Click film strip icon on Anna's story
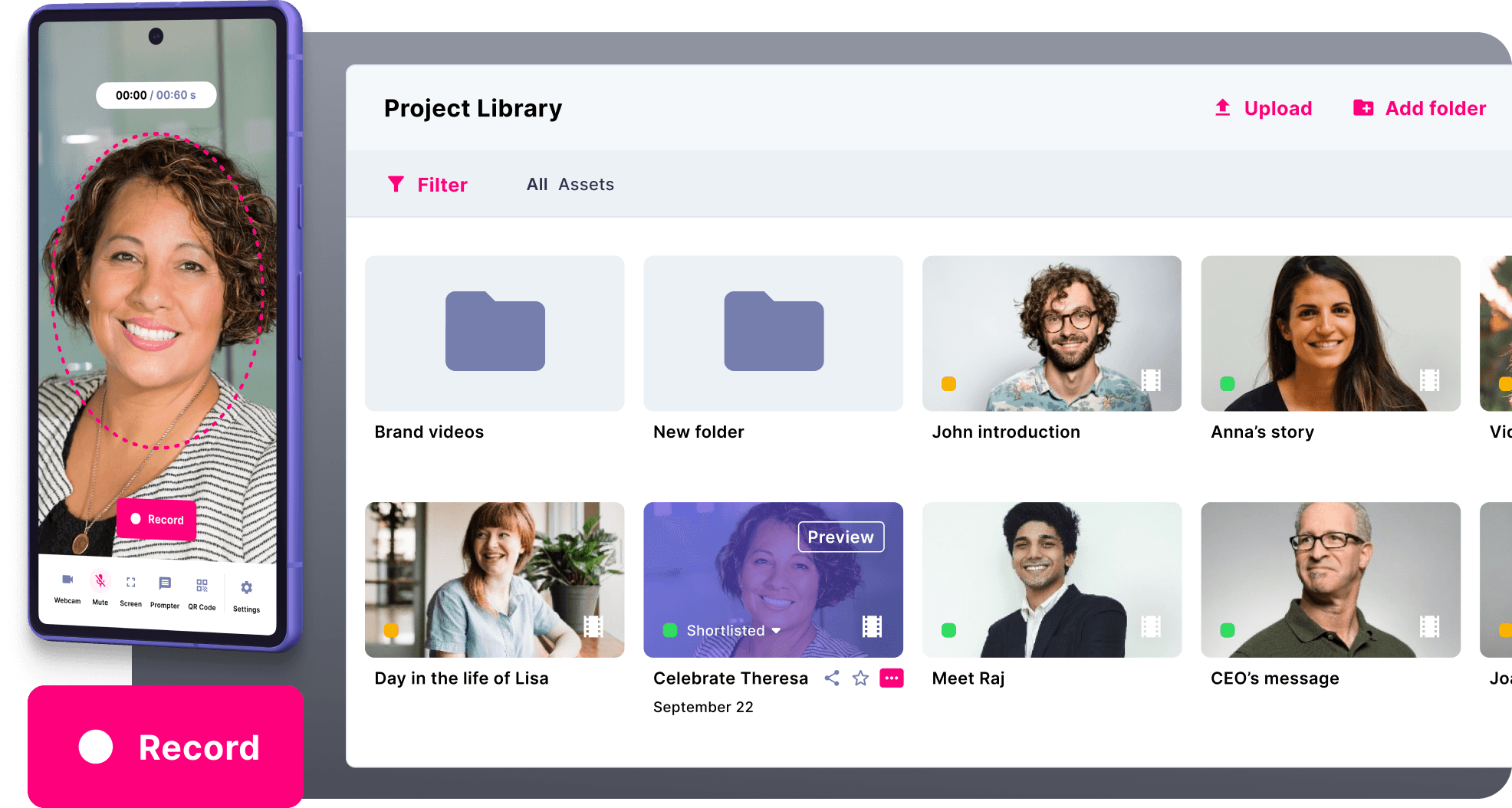Image resolution: width=1512 pixels, height=808 pixels. click(1429, 380)
